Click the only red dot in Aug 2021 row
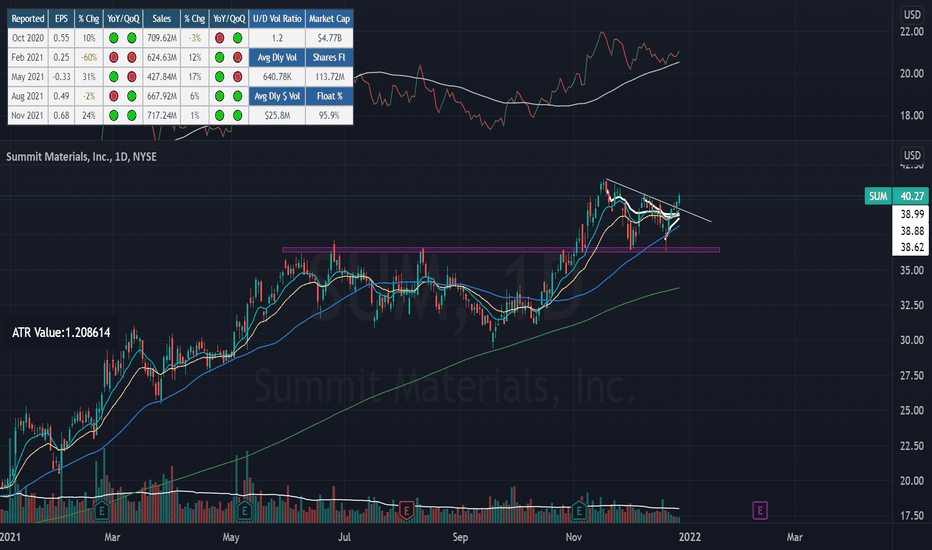 coord(114,96)
